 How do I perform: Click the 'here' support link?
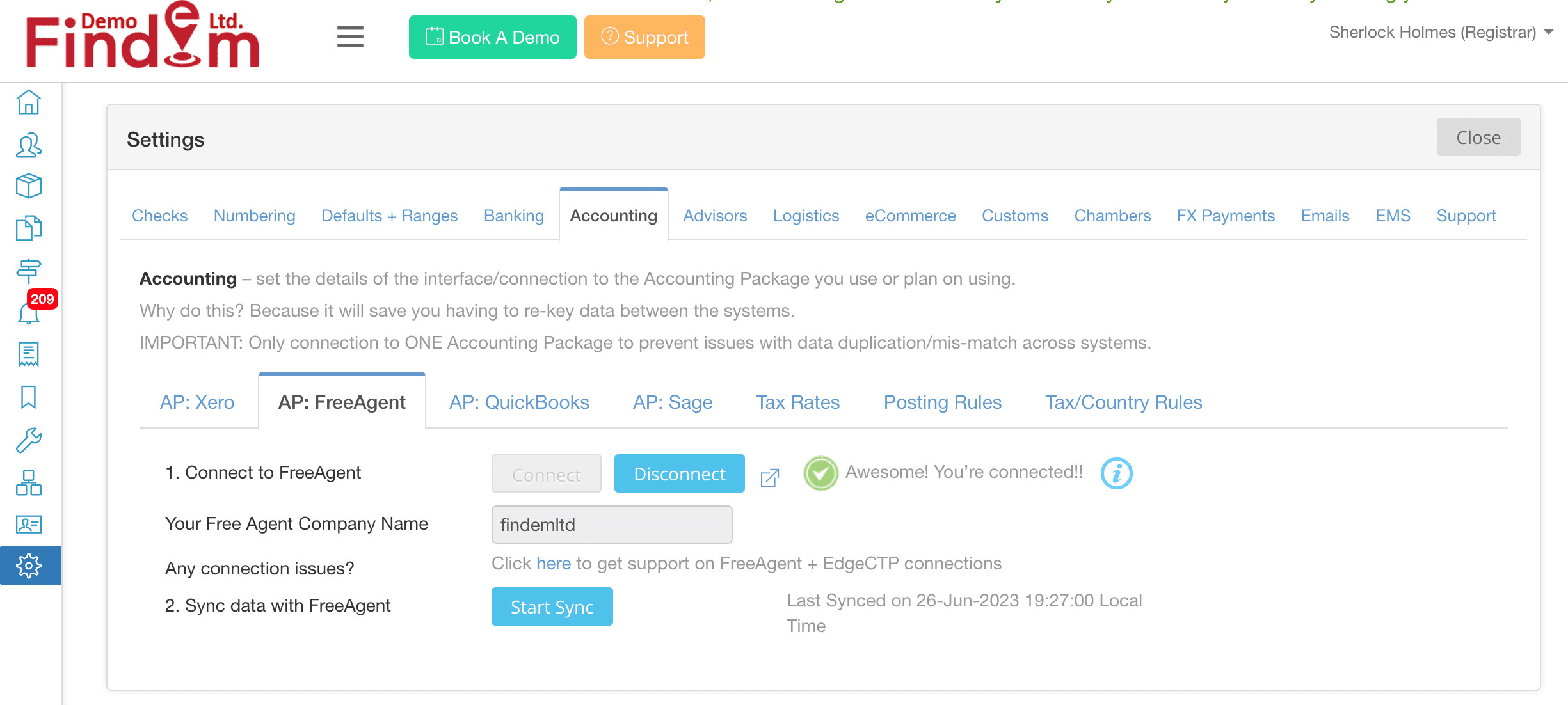(x=554, y=564)
